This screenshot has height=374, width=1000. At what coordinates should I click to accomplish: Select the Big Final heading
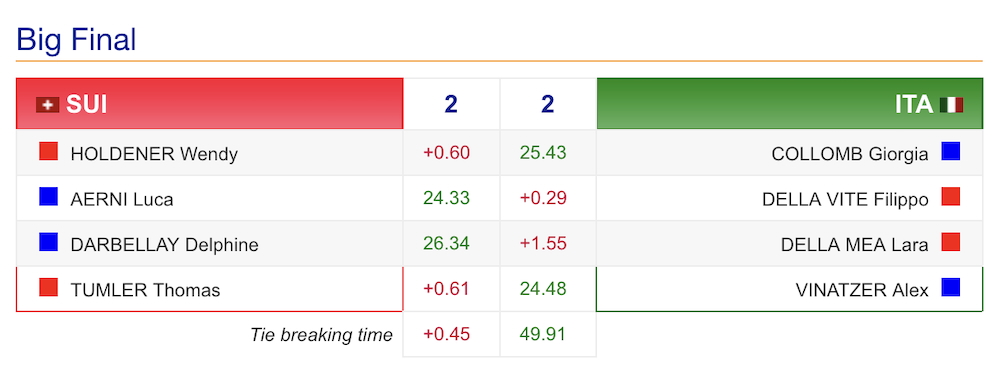tap(76, 40)
